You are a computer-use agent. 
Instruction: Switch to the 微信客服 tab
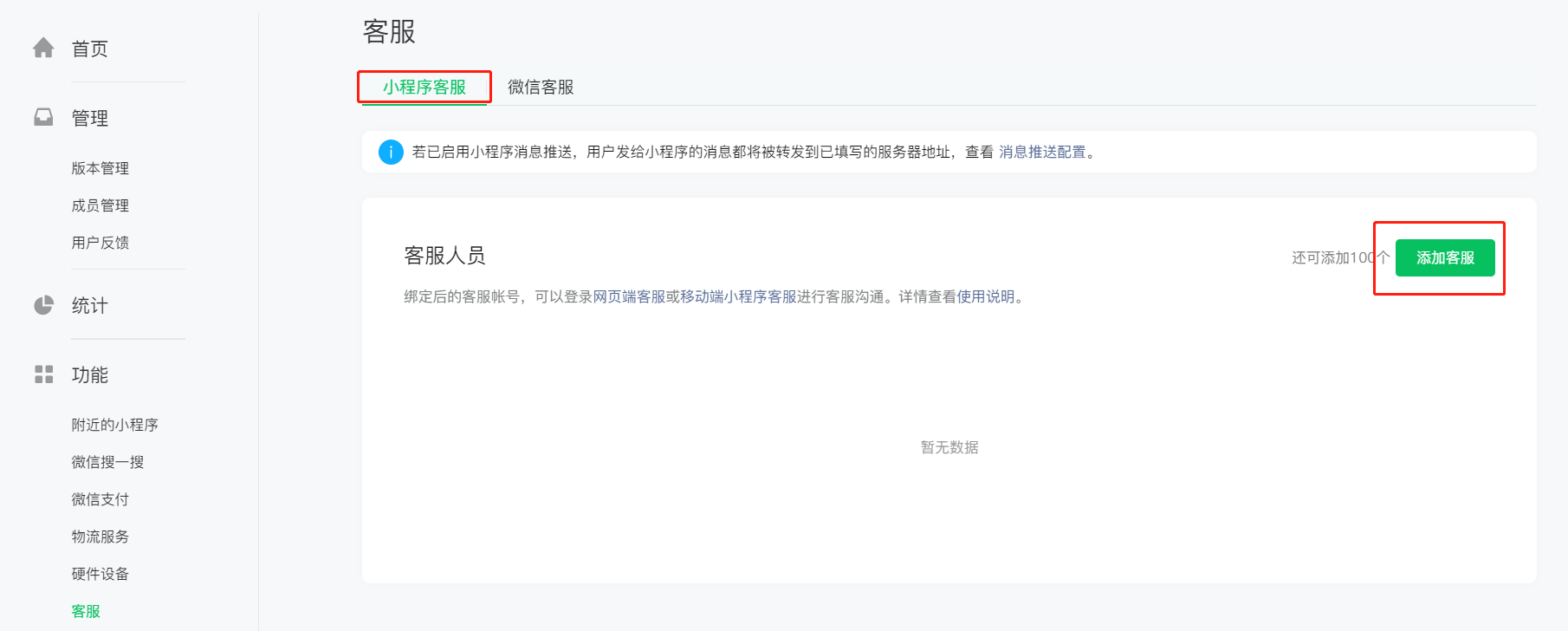(541, 87)
